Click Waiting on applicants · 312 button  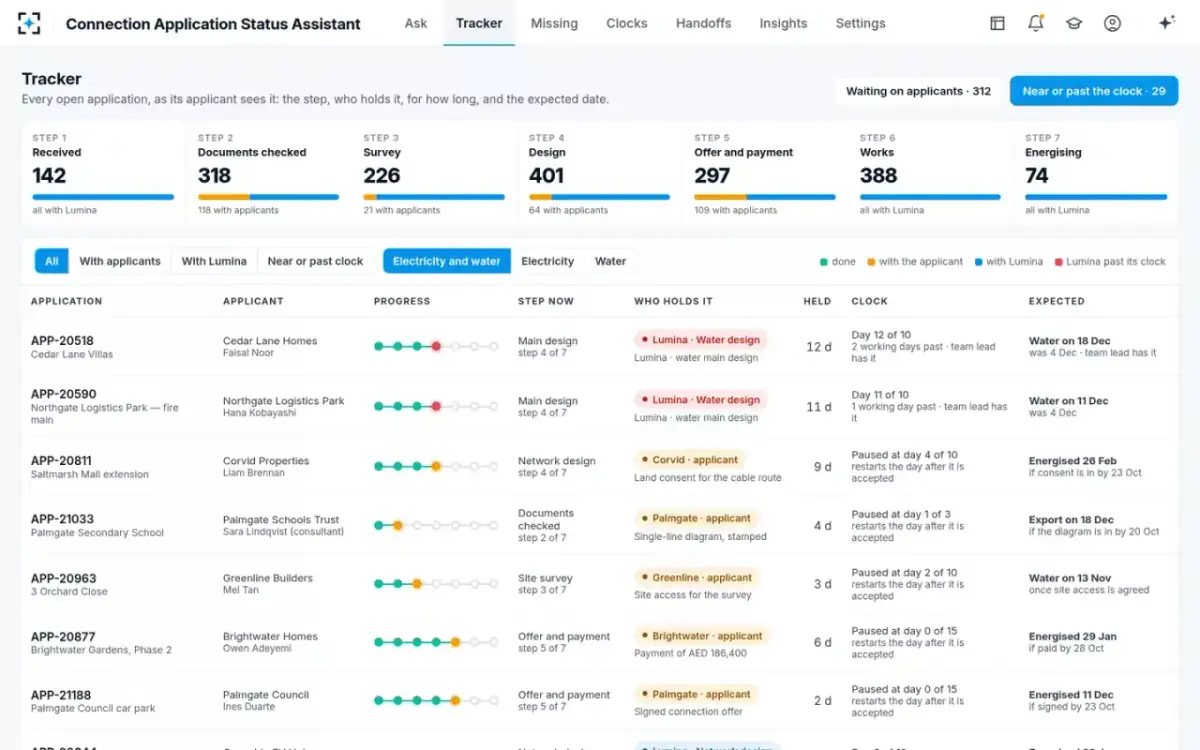918,91
